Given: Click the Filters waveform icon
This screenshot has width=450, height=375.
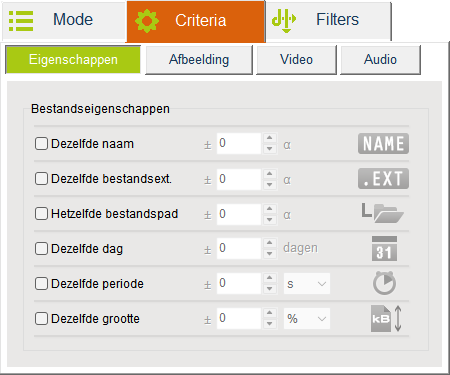Looking at the screenshot, I should (x=284, y=20).
